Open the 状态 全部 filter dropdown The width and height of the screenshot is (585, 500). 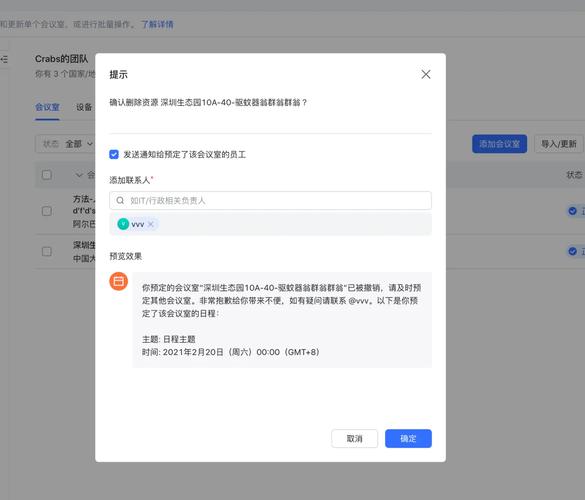pyautogui.click(x=65, y=144)
